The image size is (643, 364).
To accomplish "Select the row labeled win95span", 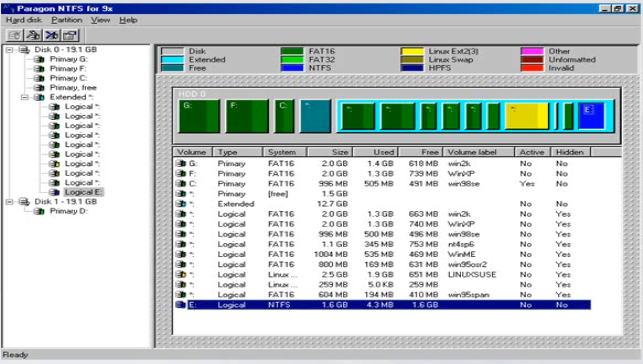I will coord(382,295).
